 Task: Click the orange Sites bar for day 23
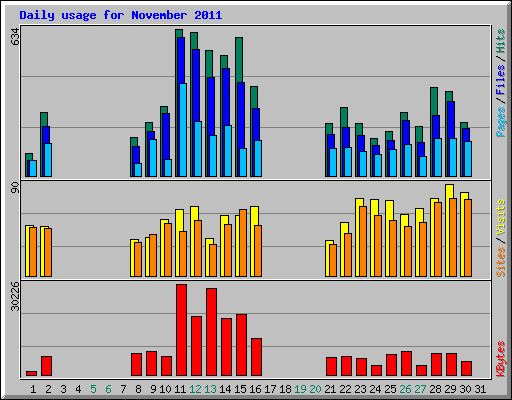[363, 242]
